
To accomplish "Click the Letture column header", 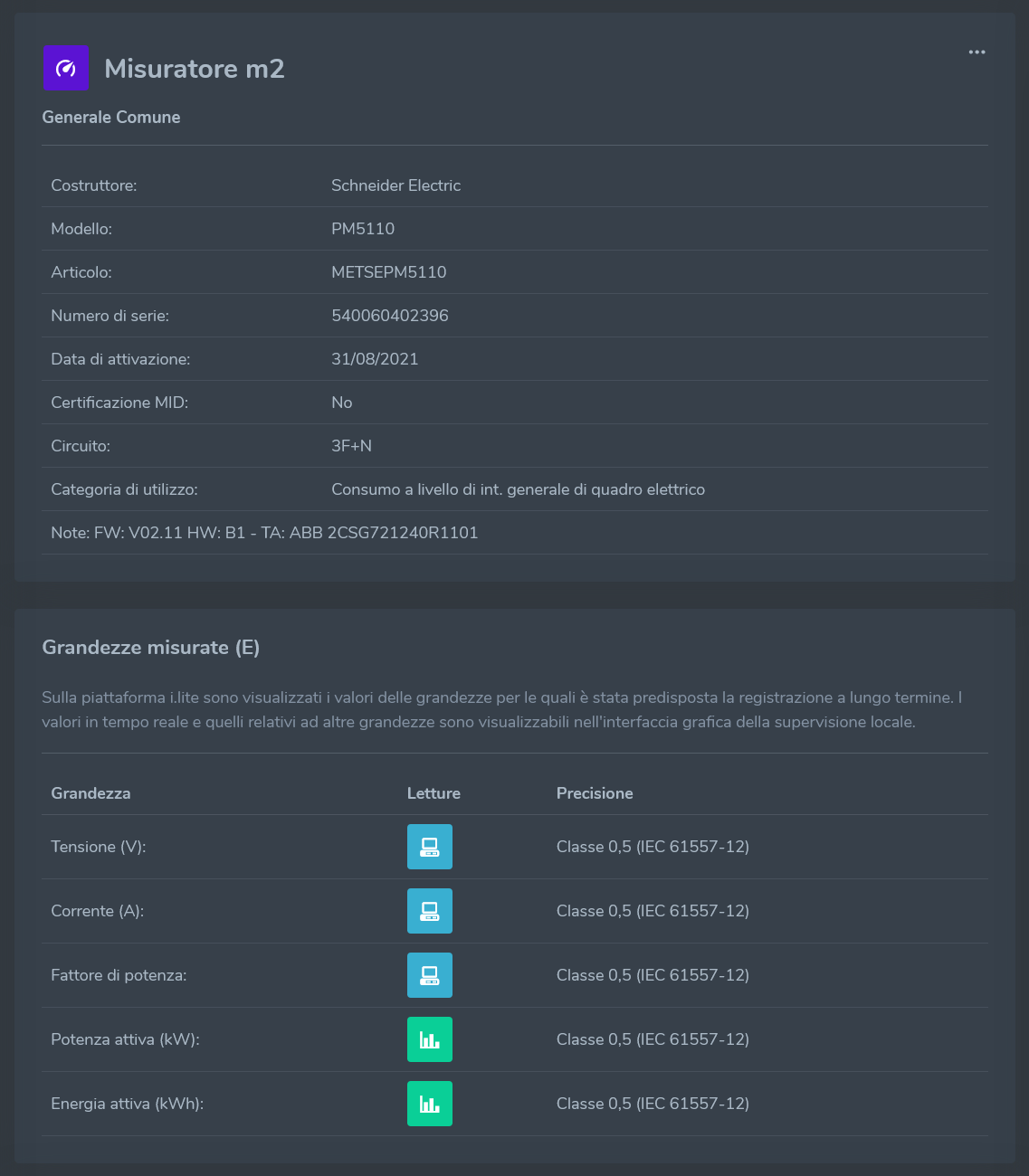I will (x=434, y=793).
